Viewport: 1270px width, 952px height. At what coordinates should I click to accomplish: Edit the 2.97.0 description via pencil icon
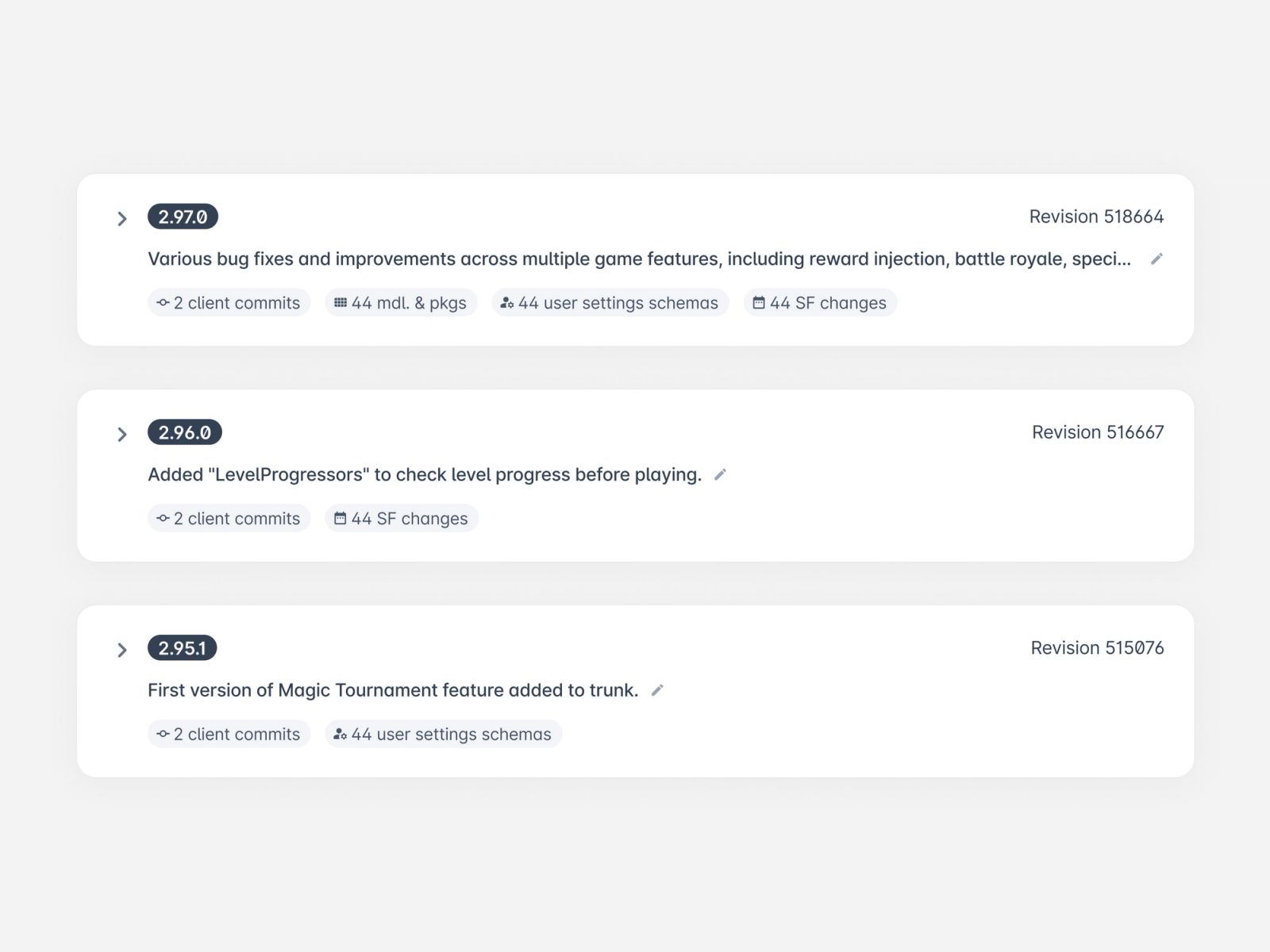point(1156,259)
